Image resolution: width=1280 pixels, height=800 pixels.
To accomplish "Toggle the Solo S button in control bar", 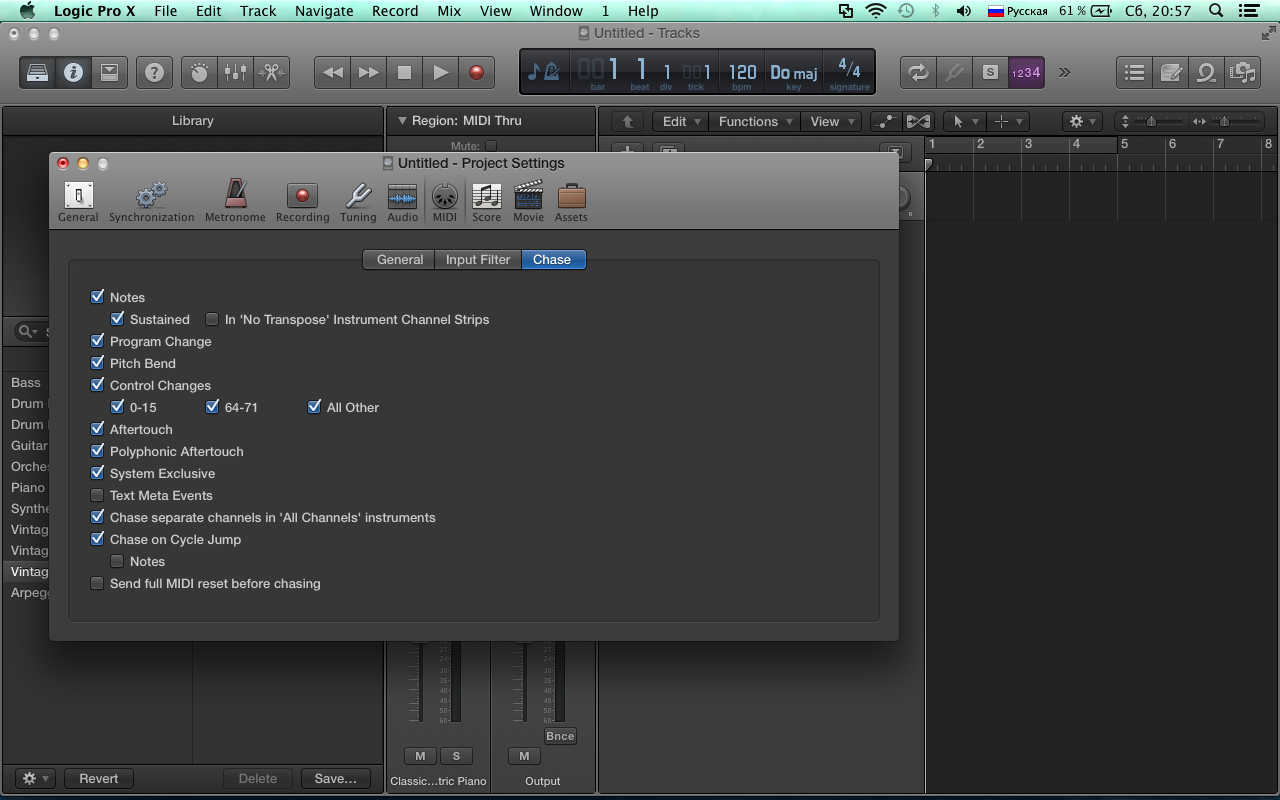I will [990, 72].
